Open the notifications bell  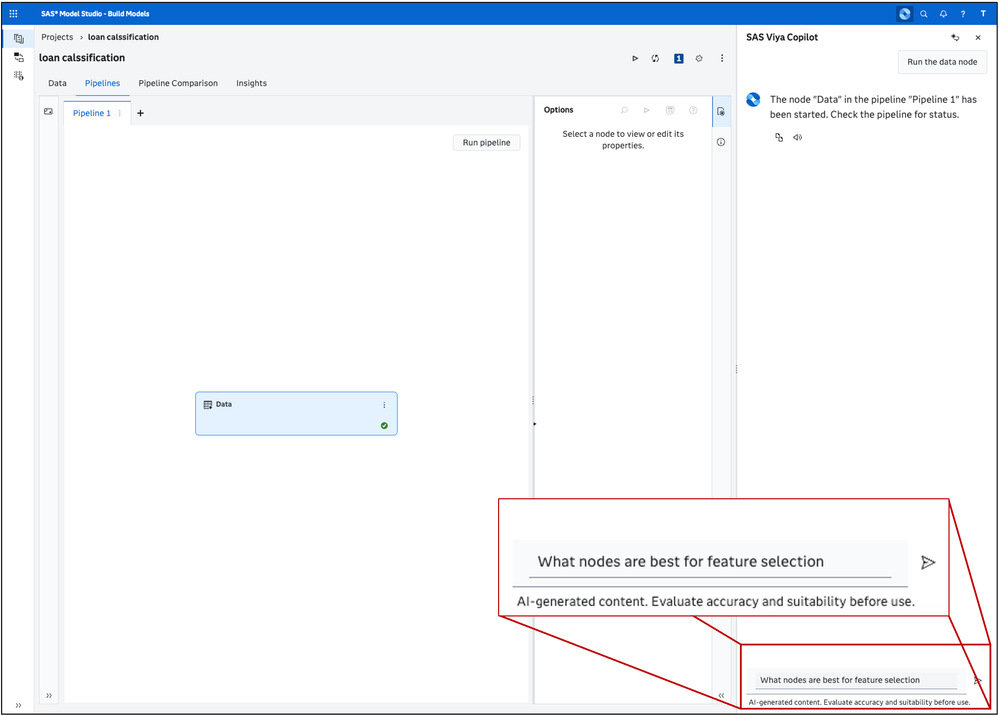[x=944, y=13]
